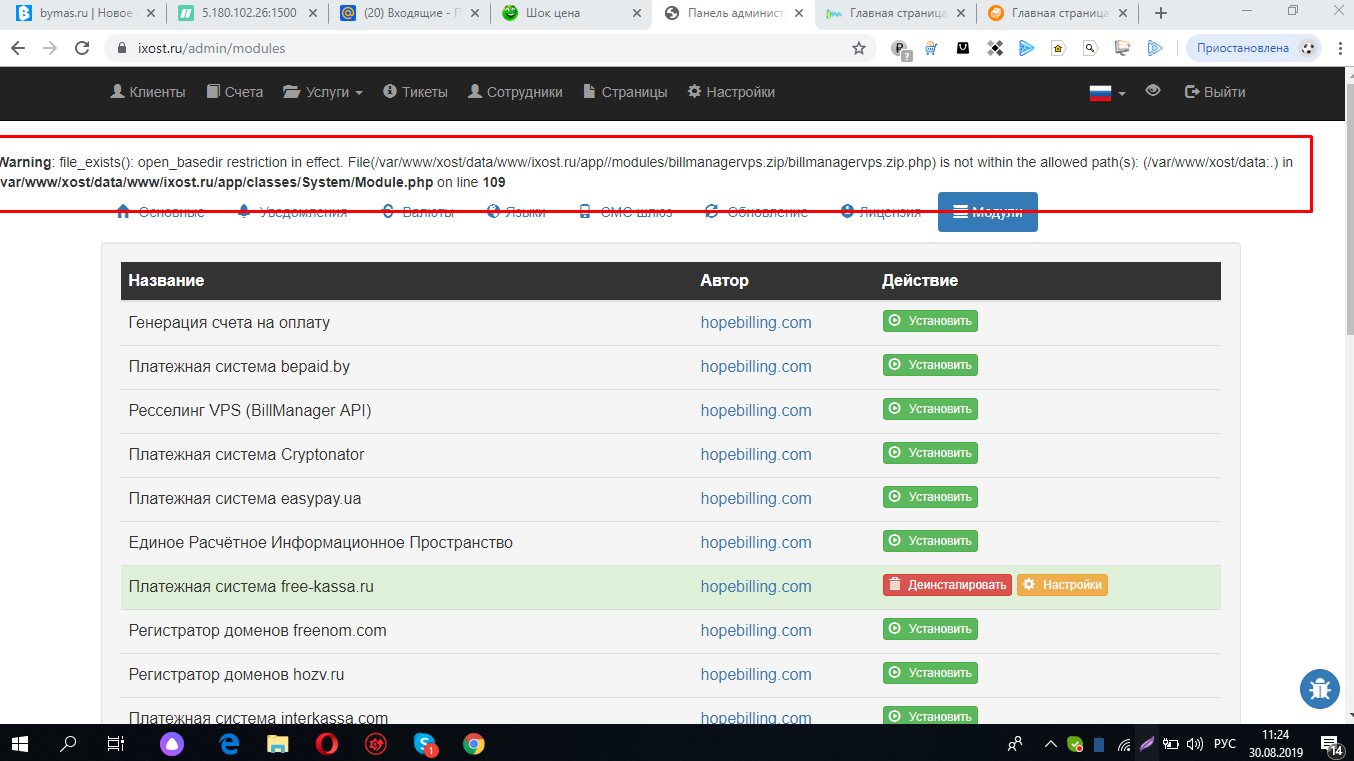Install the bepaid.by payment module
This screenshot has width=1354, height=761.
(930, 365)
